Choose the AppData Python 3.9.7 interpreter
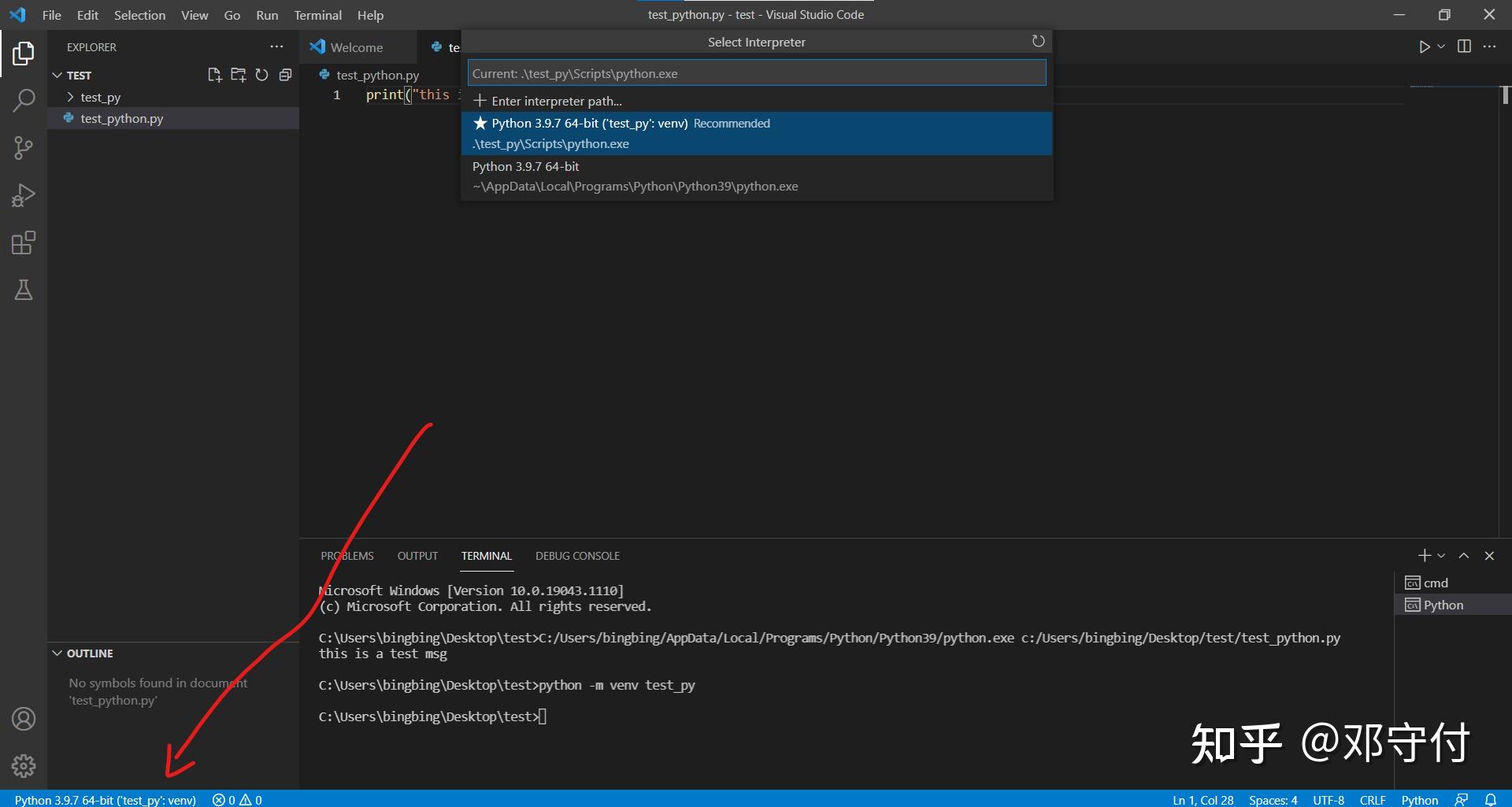1512x807 pixels. point(635,176)
